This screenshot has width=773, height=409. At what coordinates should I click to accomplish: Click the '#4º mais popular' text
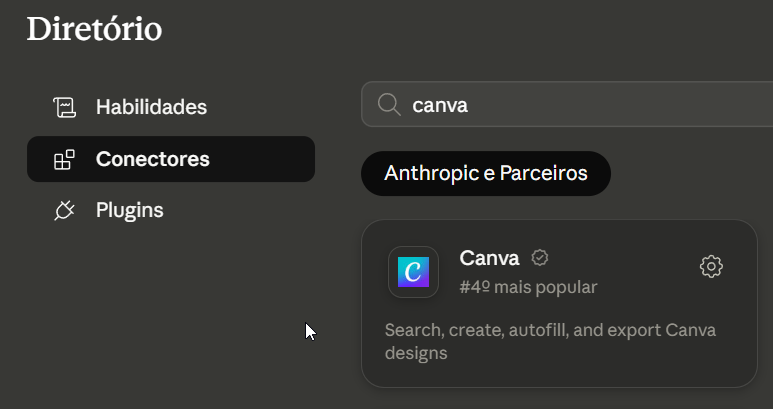pyautogui.click(x=528, y=287)
